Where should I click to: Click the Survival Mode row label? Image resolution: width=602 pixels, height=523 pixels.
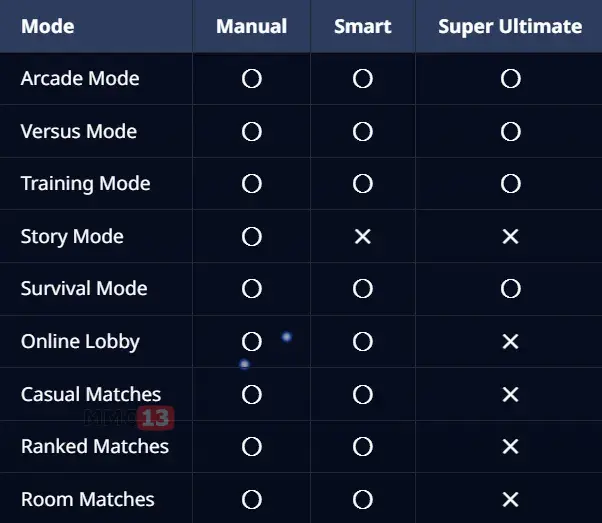pyautogui.click(x=84, y=289)
